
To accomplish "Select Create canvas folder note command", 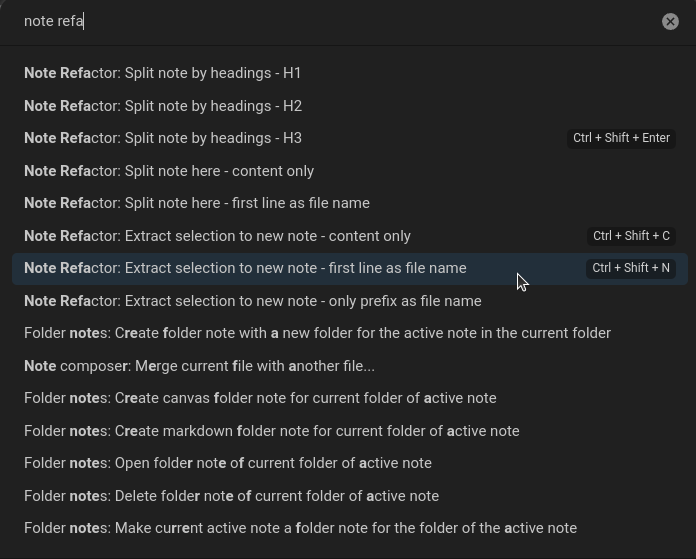I will pyautogui.click(x=260, y=398).
